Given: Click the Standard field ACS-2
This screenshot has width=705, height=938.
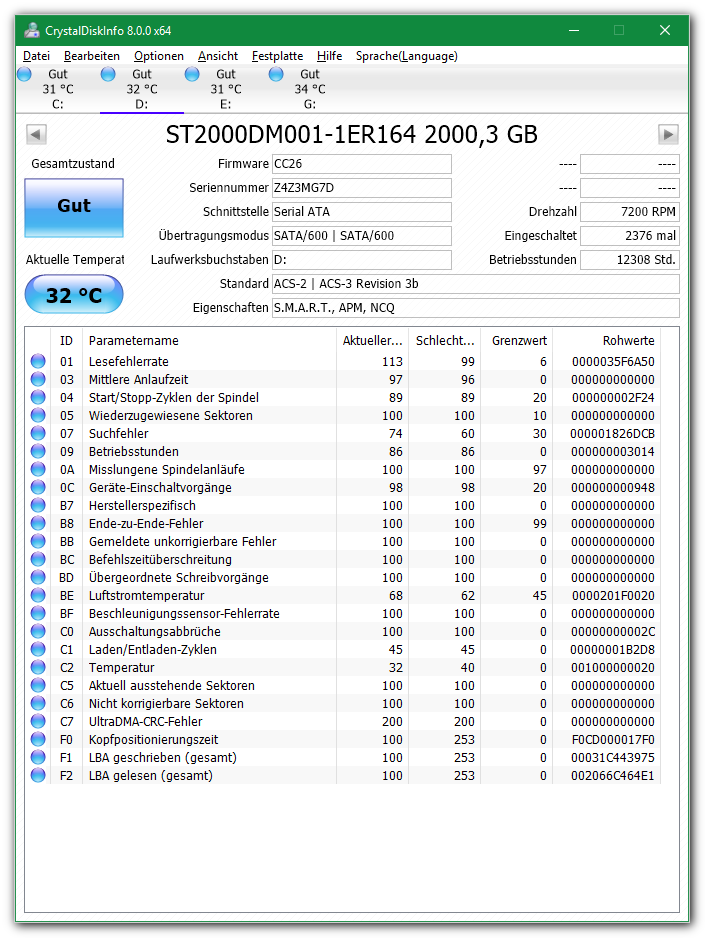Looking at the screenshot, I should (x=475, y=284).
